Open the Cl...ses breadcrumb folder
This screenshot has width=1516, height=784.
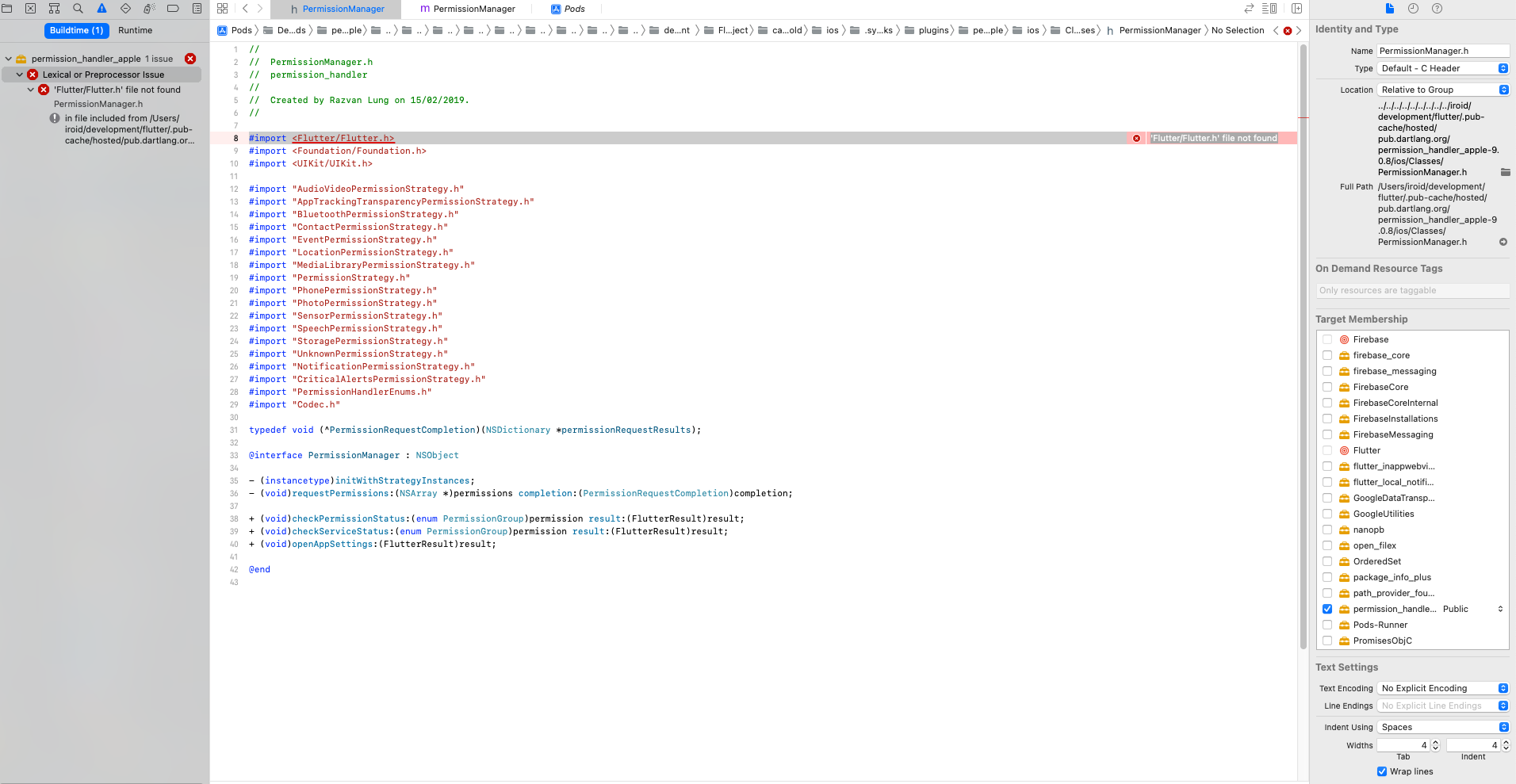pyautogui.click(x=1073, y=30)
